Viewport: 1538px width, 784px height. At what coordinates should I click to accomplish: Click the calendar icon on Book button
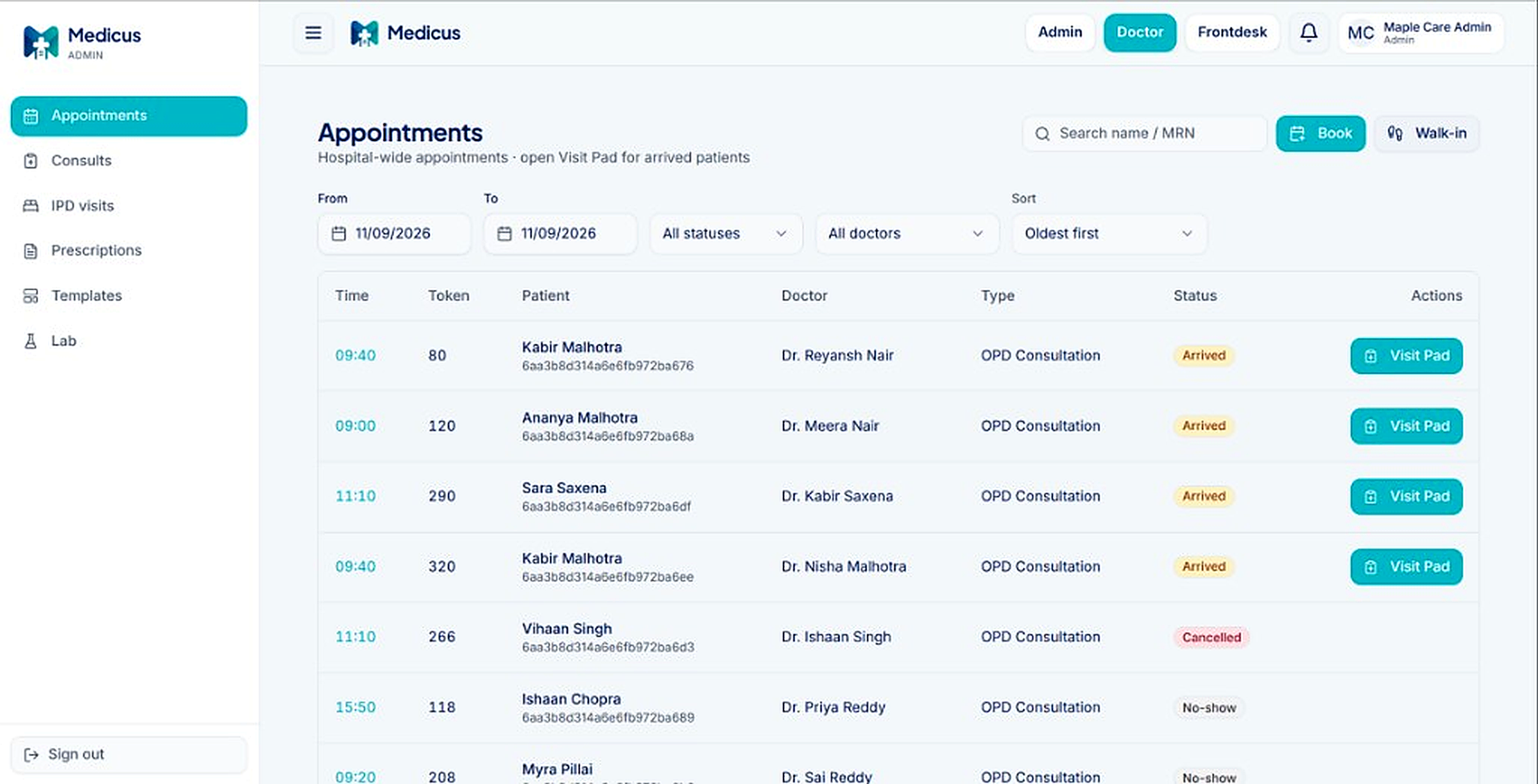tap(1297, 133)
